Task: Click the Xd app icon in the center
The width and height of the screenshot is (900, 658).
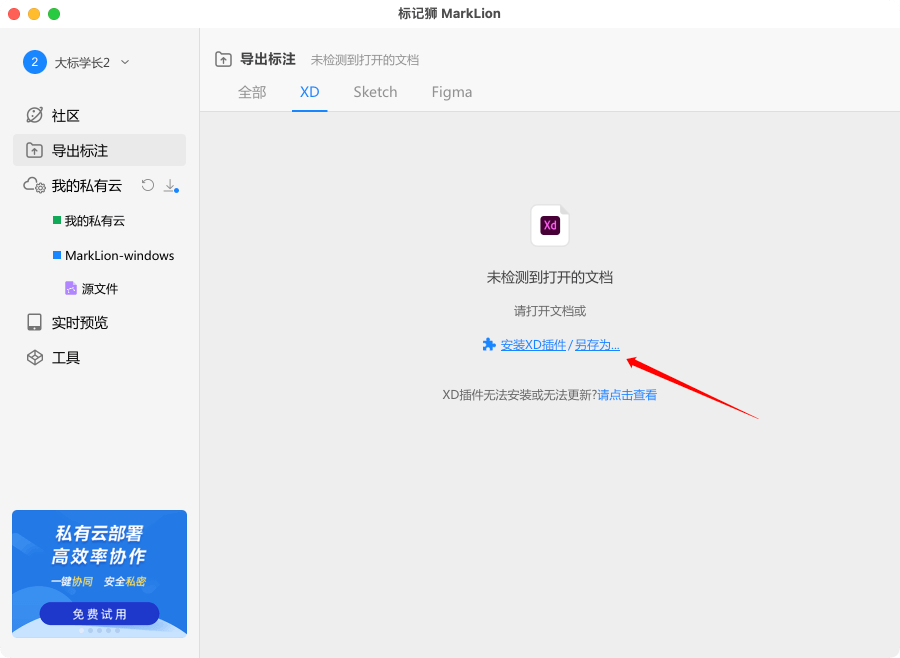Action: click(549, 225)
